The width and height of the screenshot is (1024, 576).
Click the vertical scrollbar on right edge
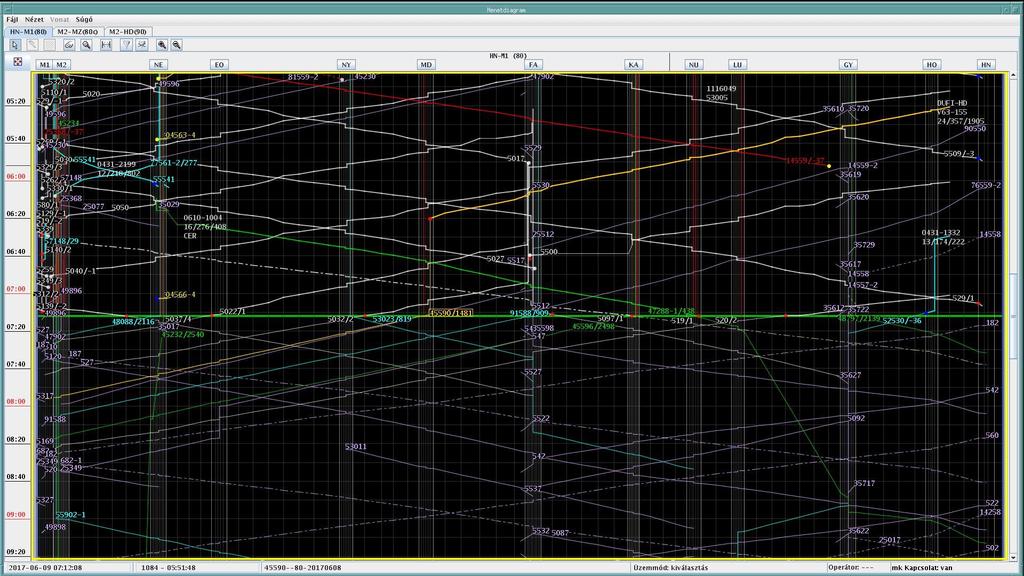[x=1013, y=316]
